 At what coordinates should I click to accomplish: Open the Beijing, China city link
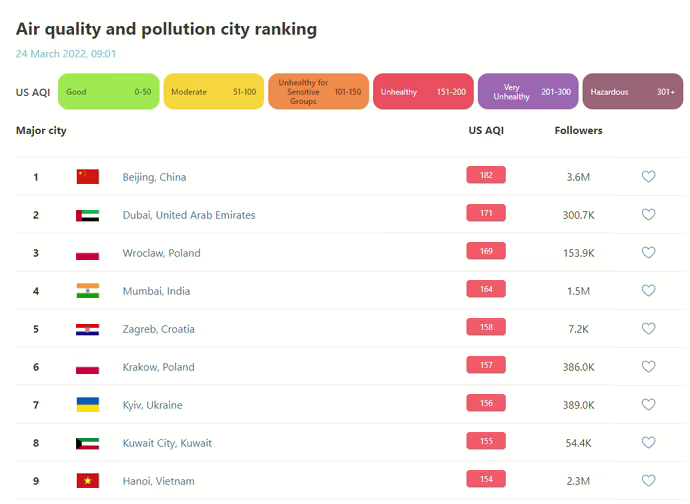point(154,177)
